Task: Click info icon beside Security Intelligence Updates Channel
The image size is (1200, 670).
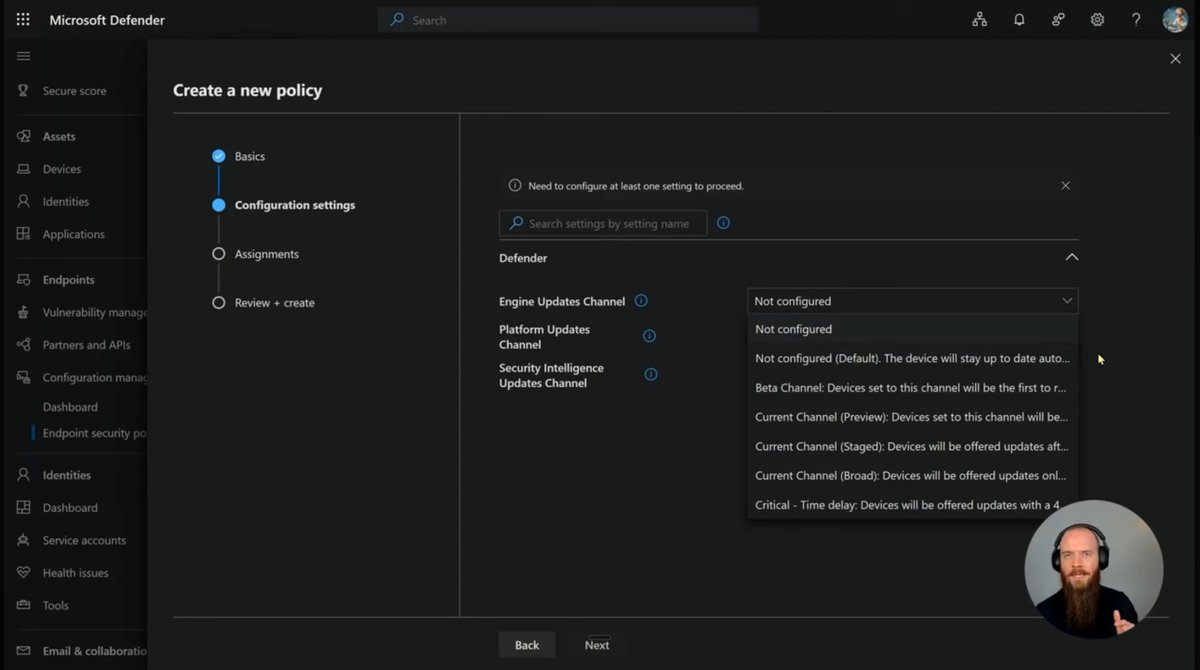Action: 651,375
